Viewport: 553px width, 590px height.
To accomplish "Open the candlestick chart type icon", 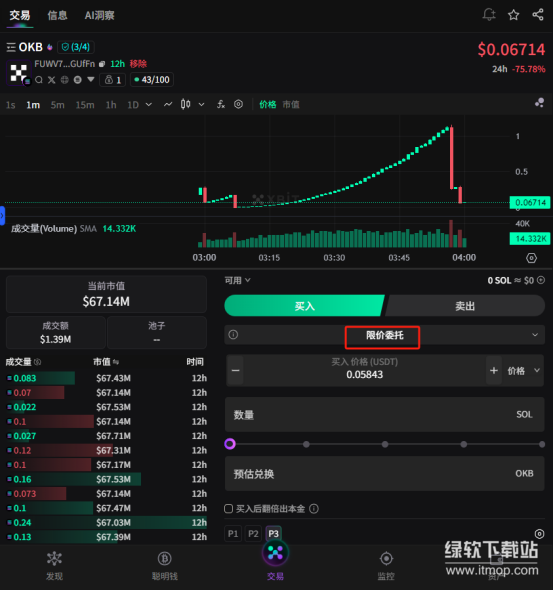I will pos(185,104).
